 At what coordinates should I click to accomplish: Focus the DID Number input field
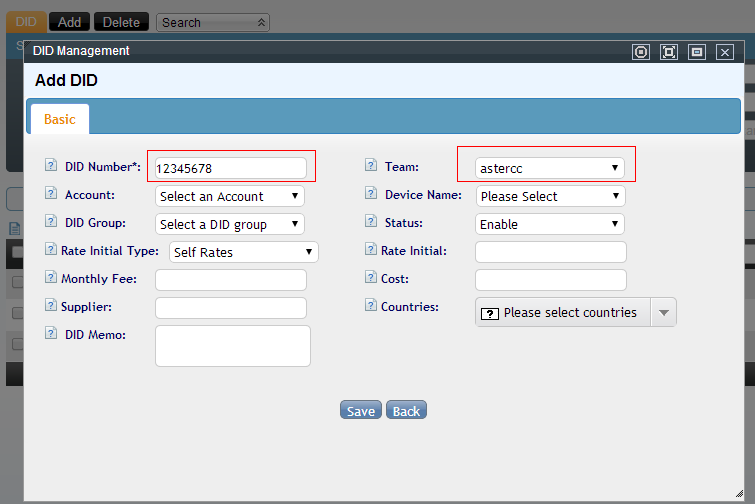230,168
